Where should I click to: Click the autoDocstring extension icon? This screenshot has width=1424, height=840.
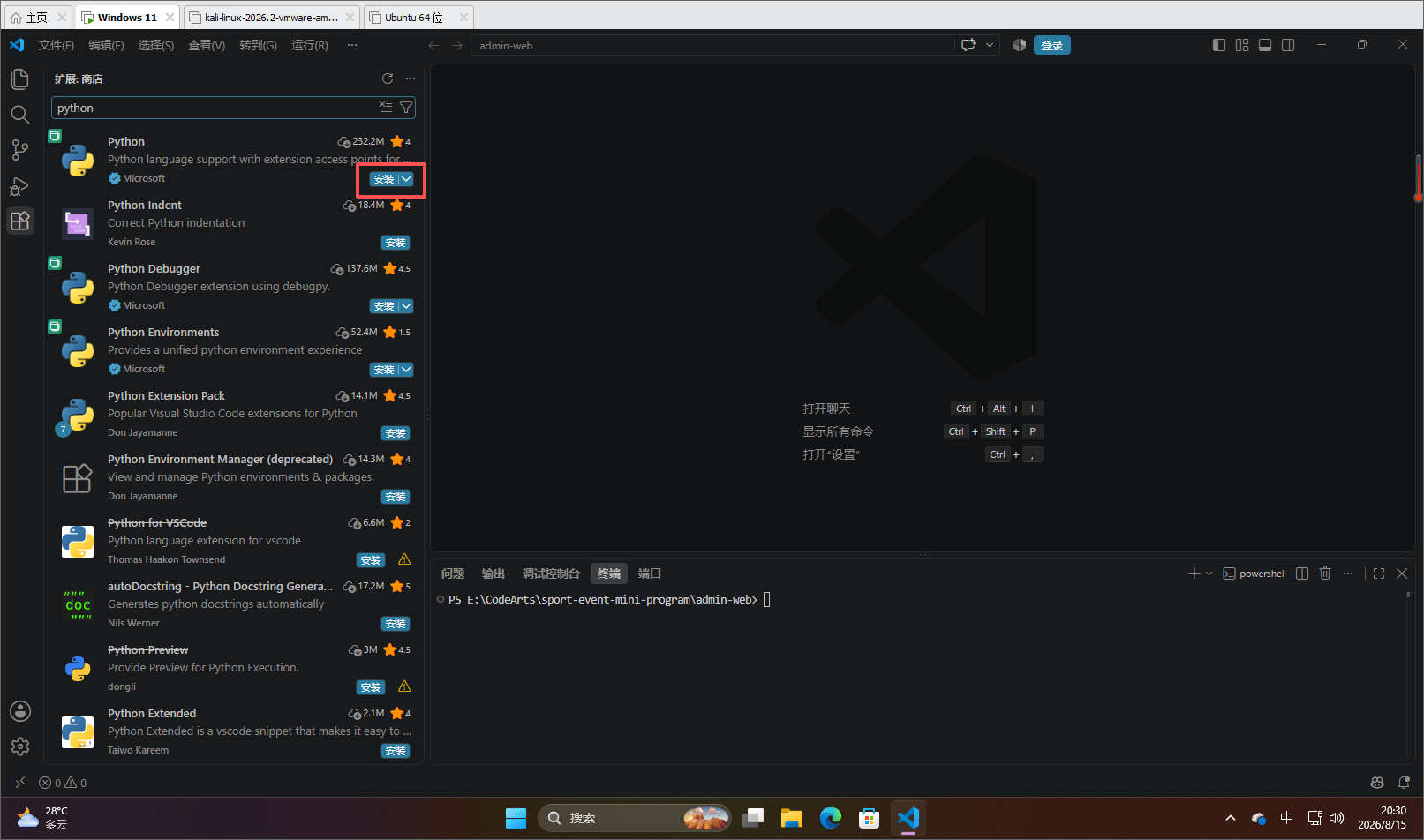click(x=78, y=604)
